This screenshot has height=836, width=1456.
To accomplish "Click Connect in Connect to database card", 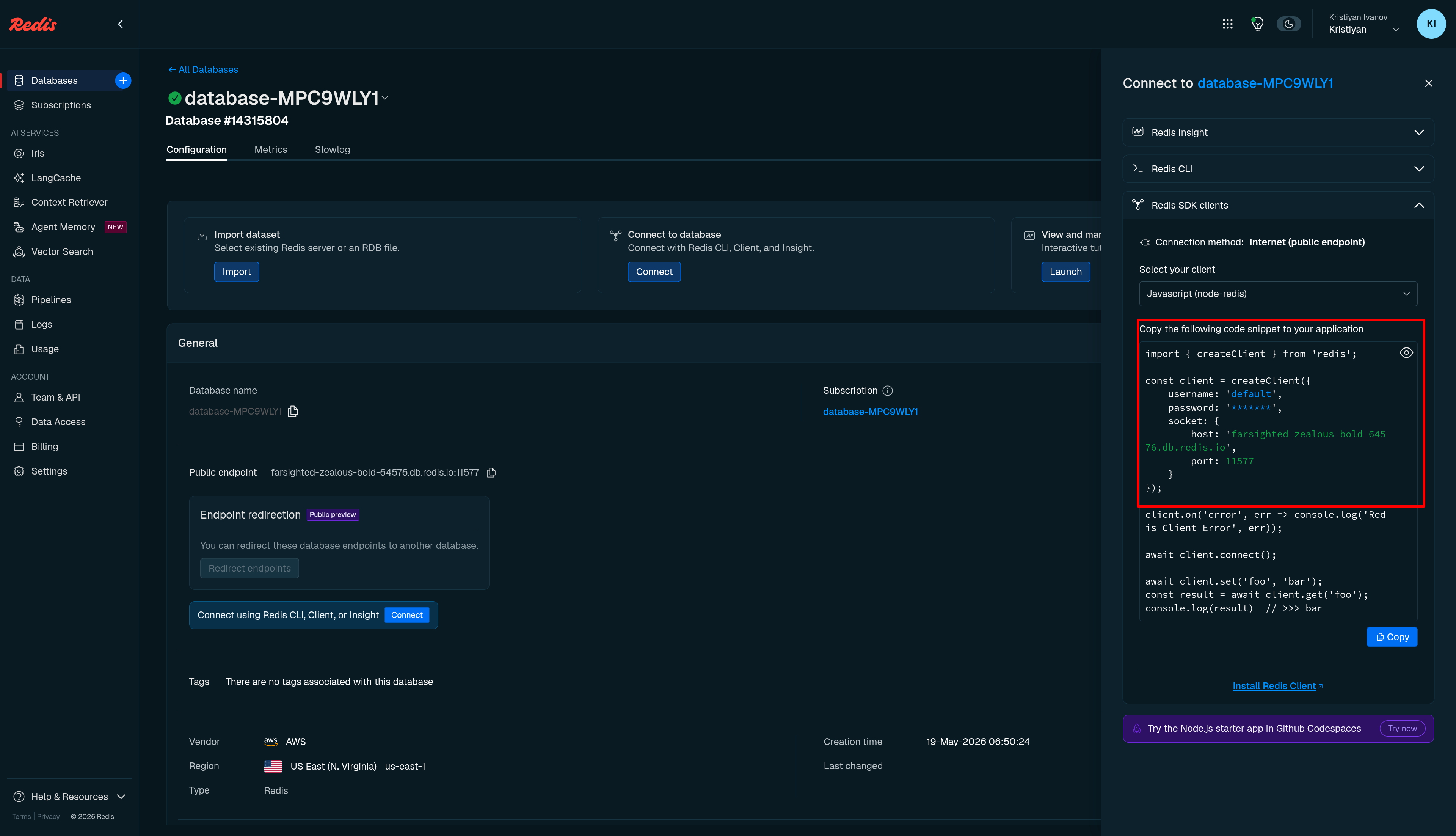I will (654, 272).
